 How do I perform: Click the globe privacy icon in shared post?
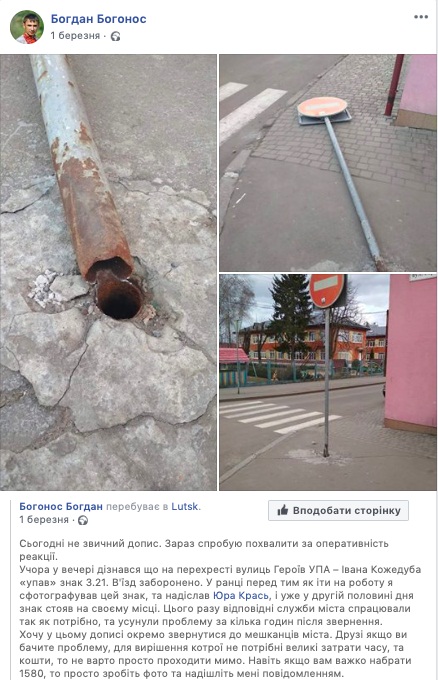pos(83,520)
